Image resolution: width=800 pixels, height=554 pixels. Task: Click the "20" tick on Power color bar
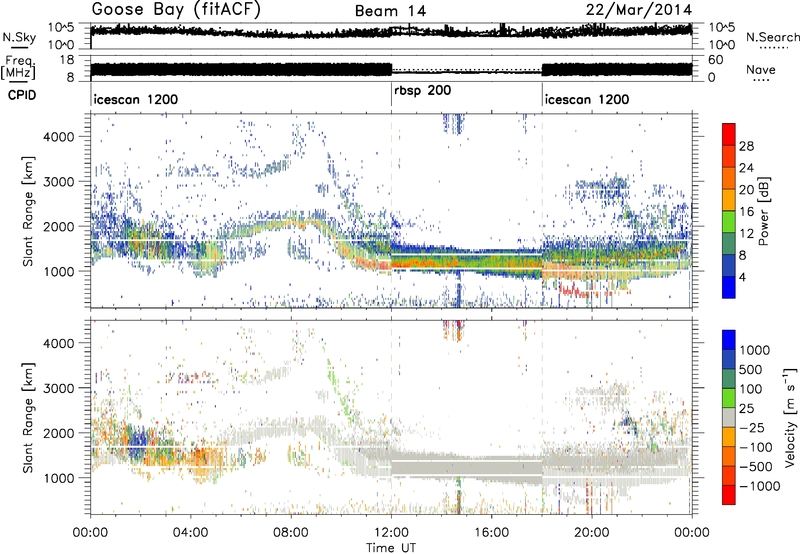point(746,190)
